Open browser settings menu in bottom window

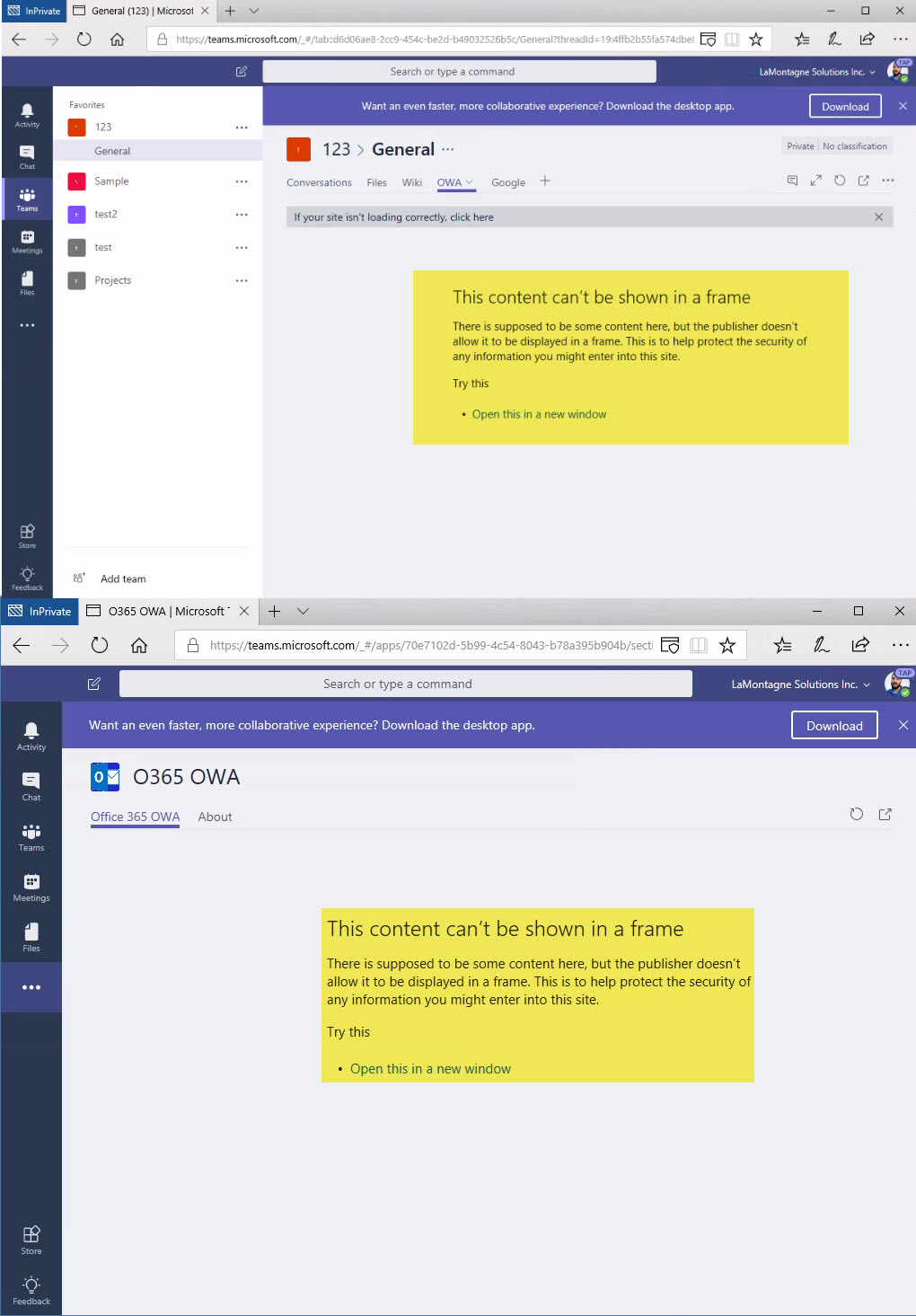pyautogui.click(x=900, y=645)
